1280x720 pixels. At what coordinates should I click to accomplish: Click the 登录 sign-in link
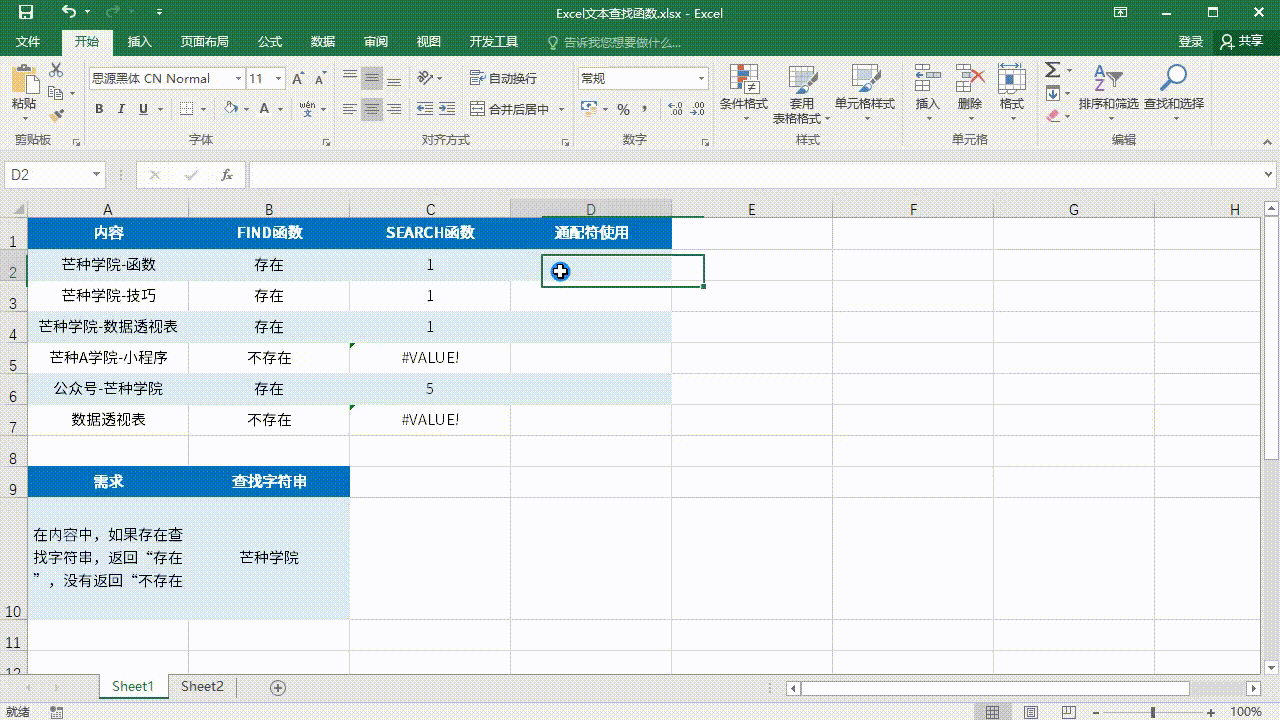pos(1190,42)
